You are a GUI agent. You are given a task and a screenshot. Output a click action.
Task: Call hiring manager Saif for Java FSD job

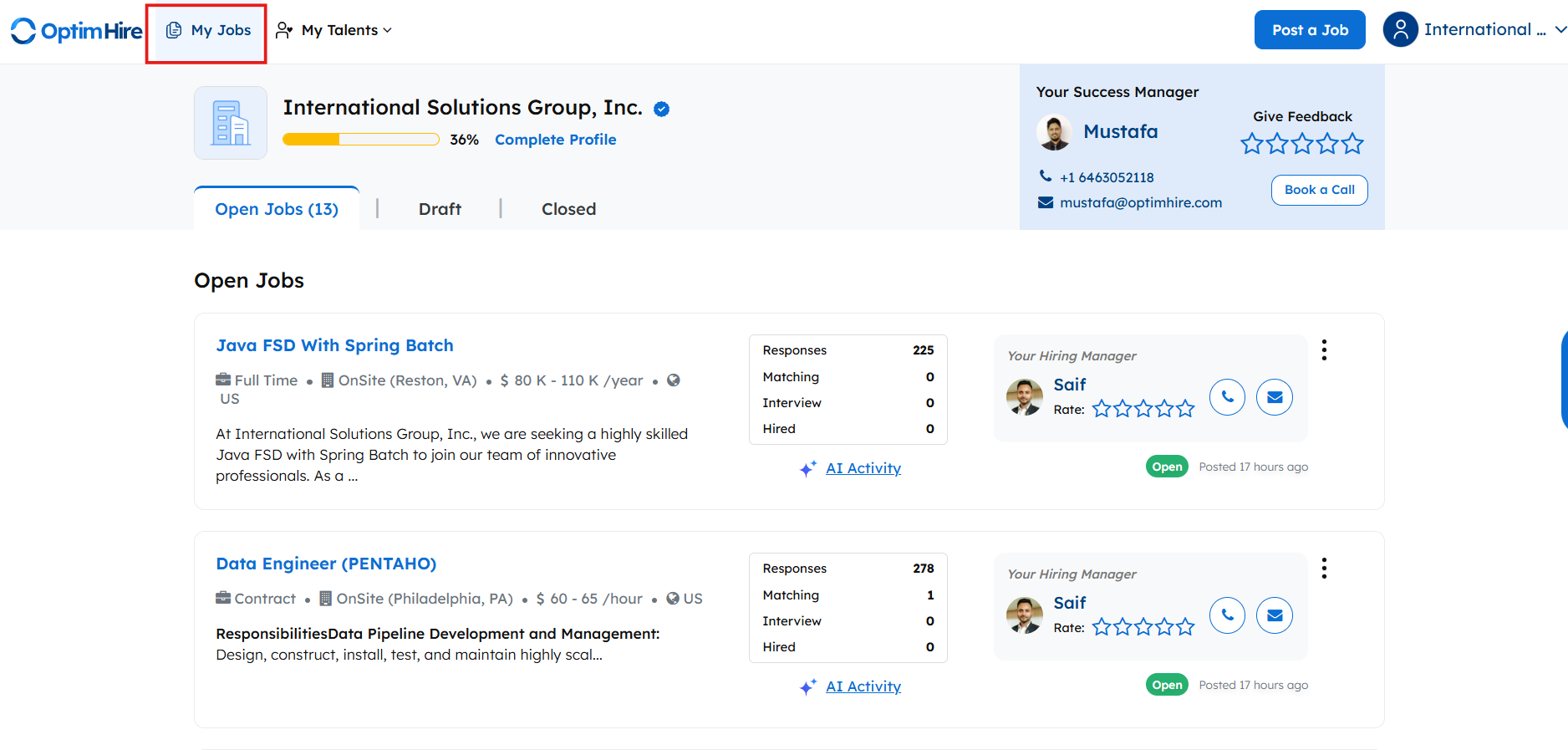point(1227,397)
